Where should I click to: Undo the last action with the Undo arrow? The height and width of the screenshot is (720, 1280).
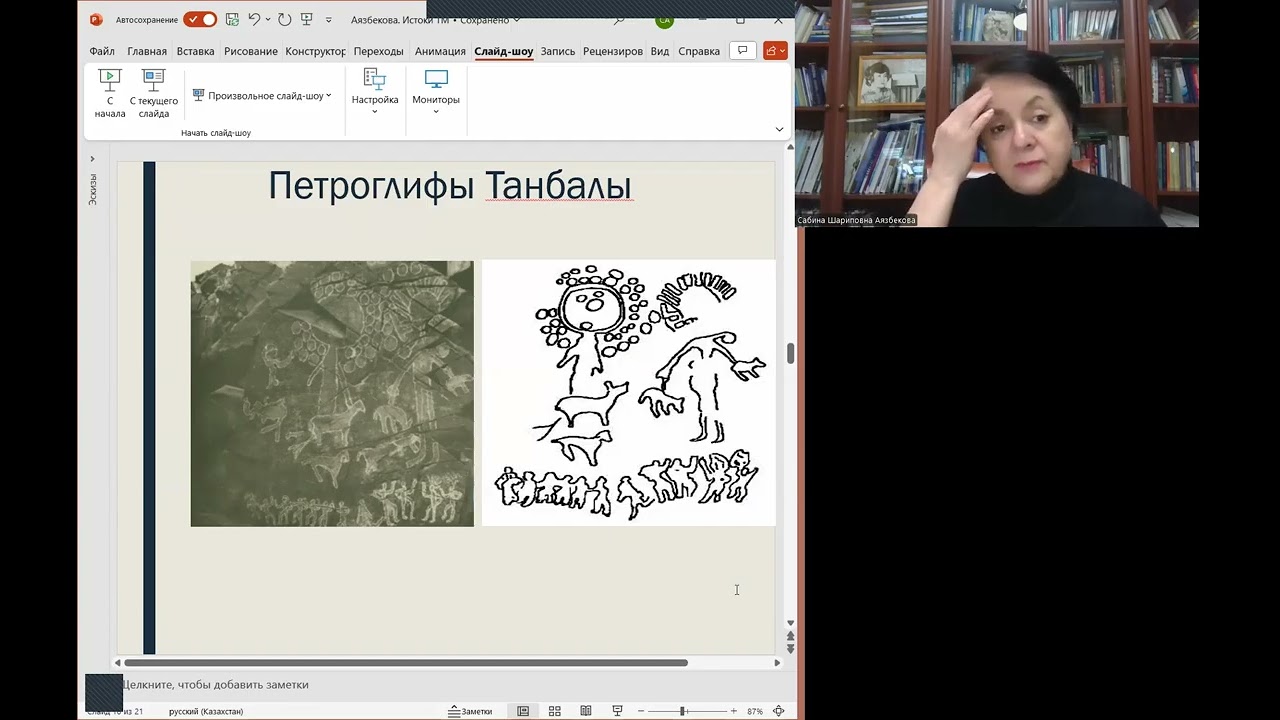(x=254, y=19)
